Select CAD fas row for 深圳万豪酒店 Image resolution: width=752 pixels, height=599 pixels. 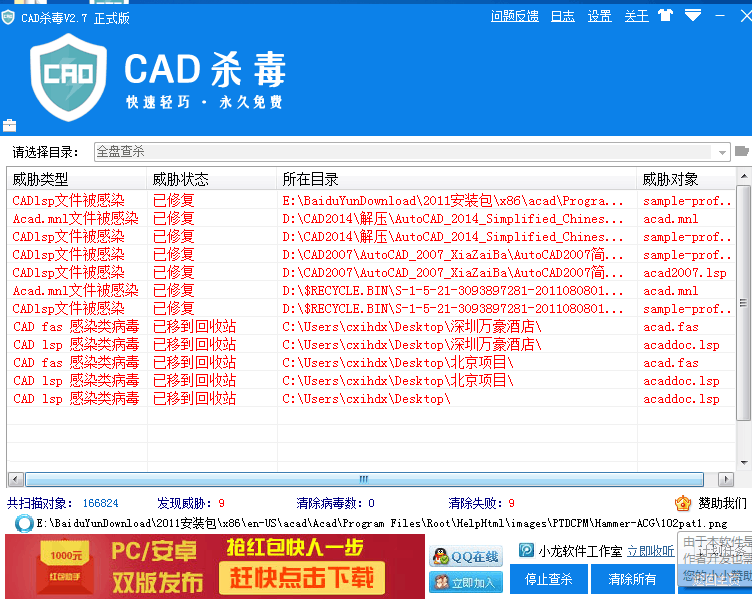pos(371,327)
